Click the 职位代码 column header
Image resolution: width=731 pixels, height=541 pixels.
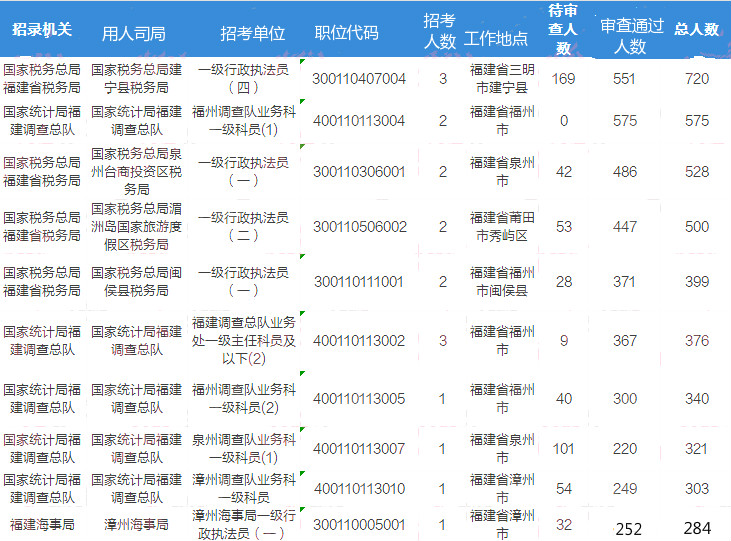click(346, 33)
